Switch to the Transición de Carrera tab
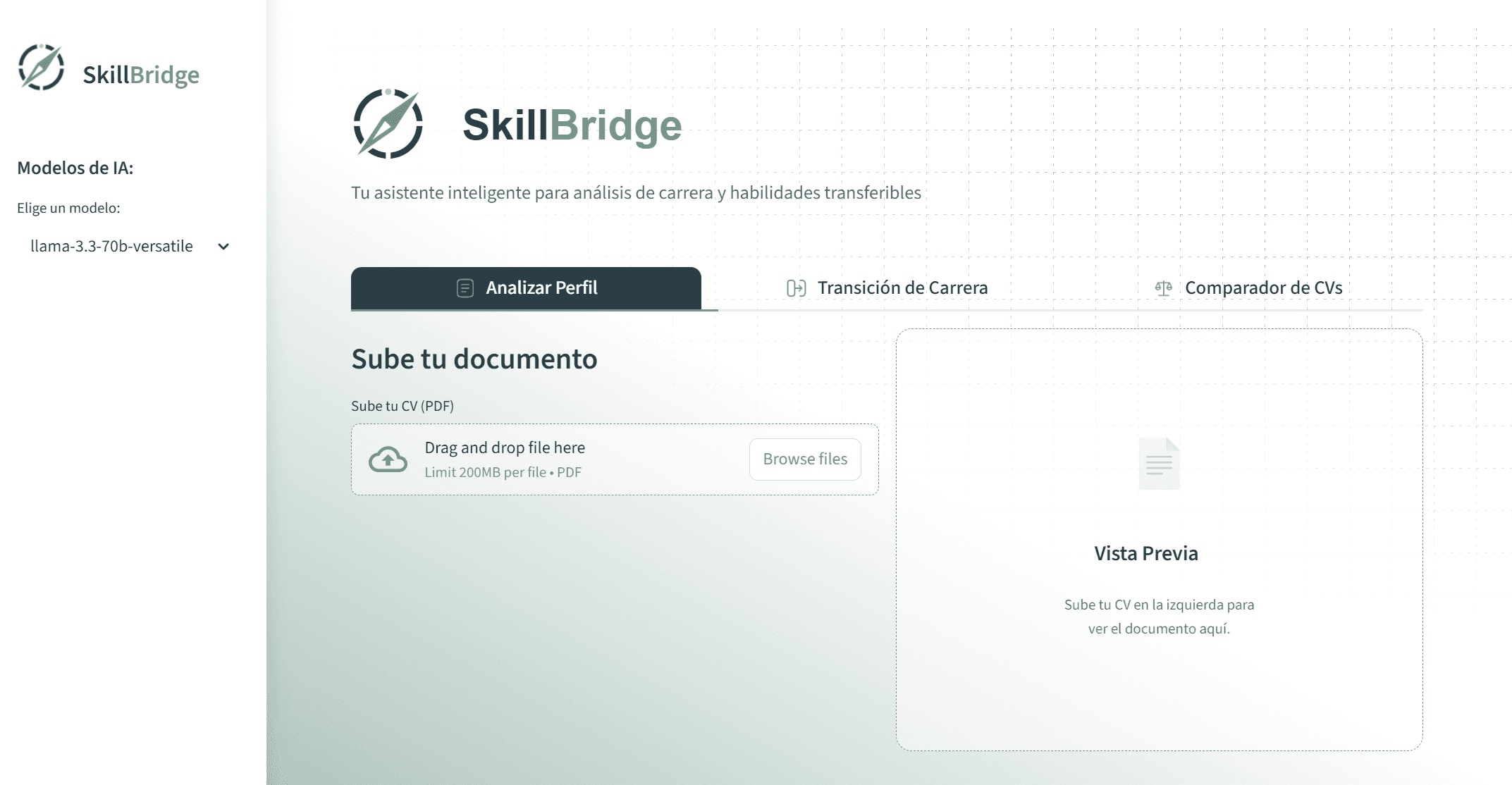This screenshot has width=1512, height=785. pos(902,288)
